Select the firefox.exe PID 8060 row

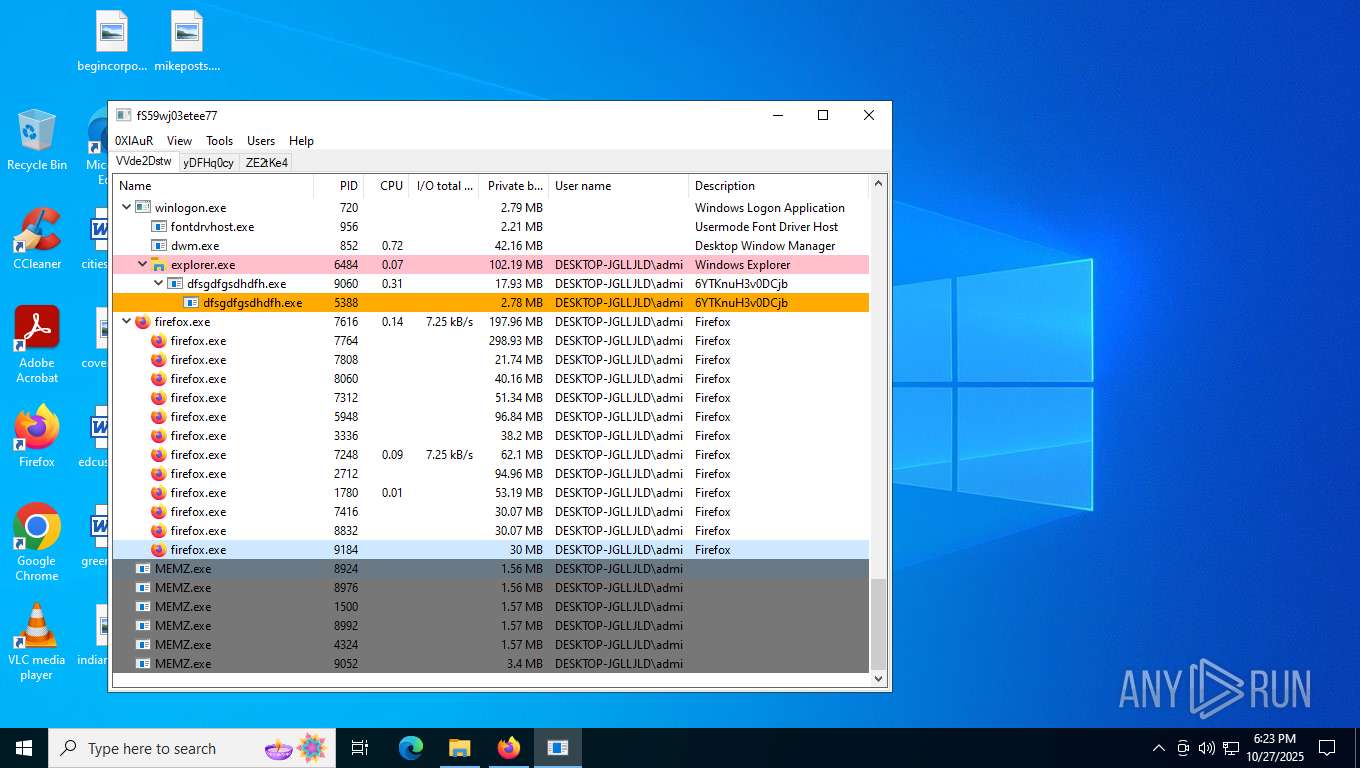[x=491, y=379]
